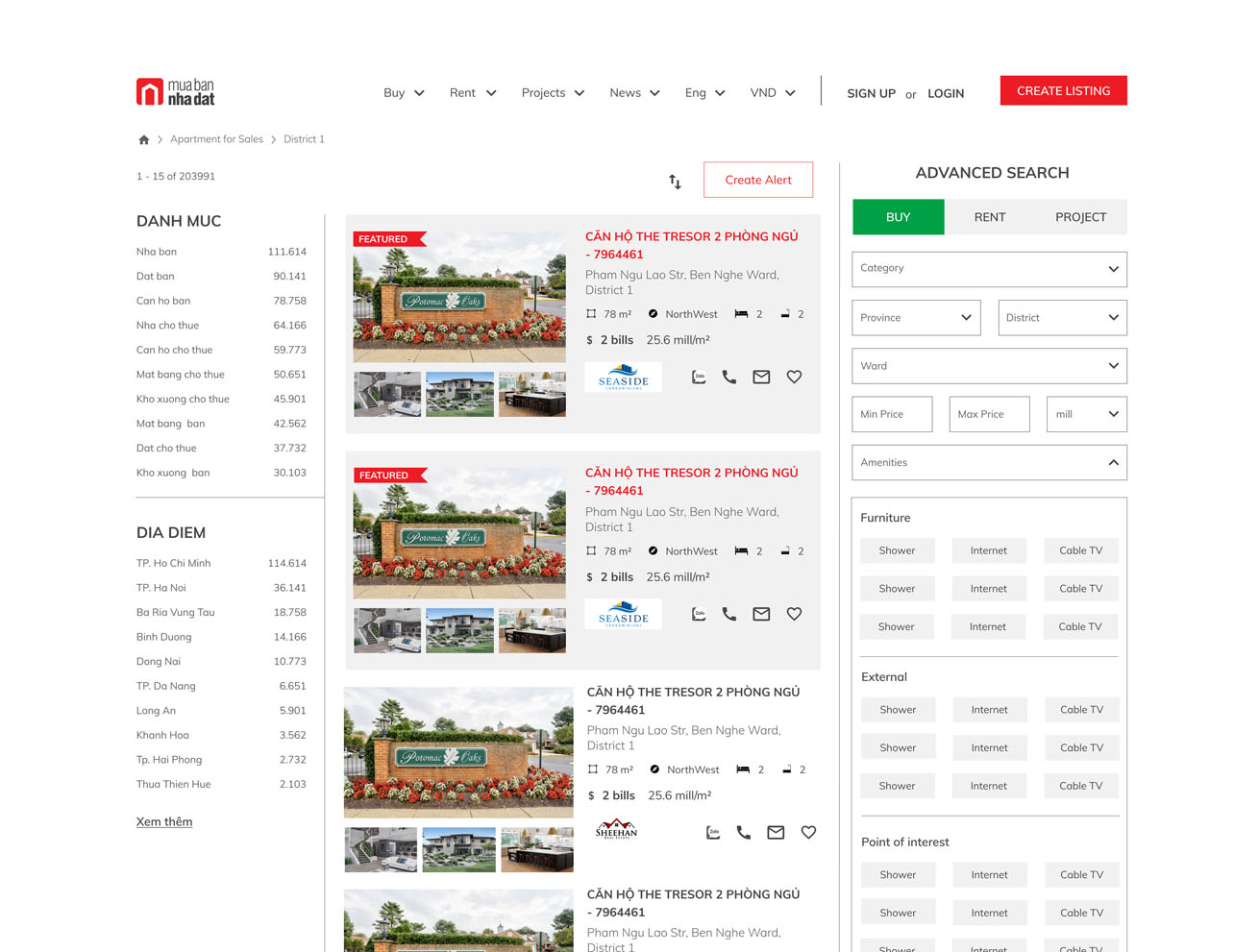Open the News navigation menu
The height and width of the screenshot is (952, 1259).
pyautogui.click(x=634, y=93)
